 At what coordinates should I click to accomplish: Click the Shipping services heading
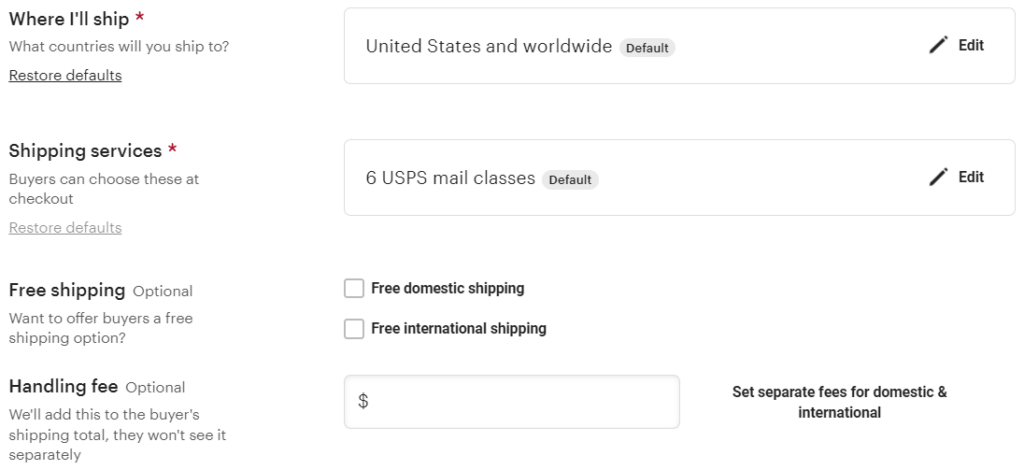point(85,151)
